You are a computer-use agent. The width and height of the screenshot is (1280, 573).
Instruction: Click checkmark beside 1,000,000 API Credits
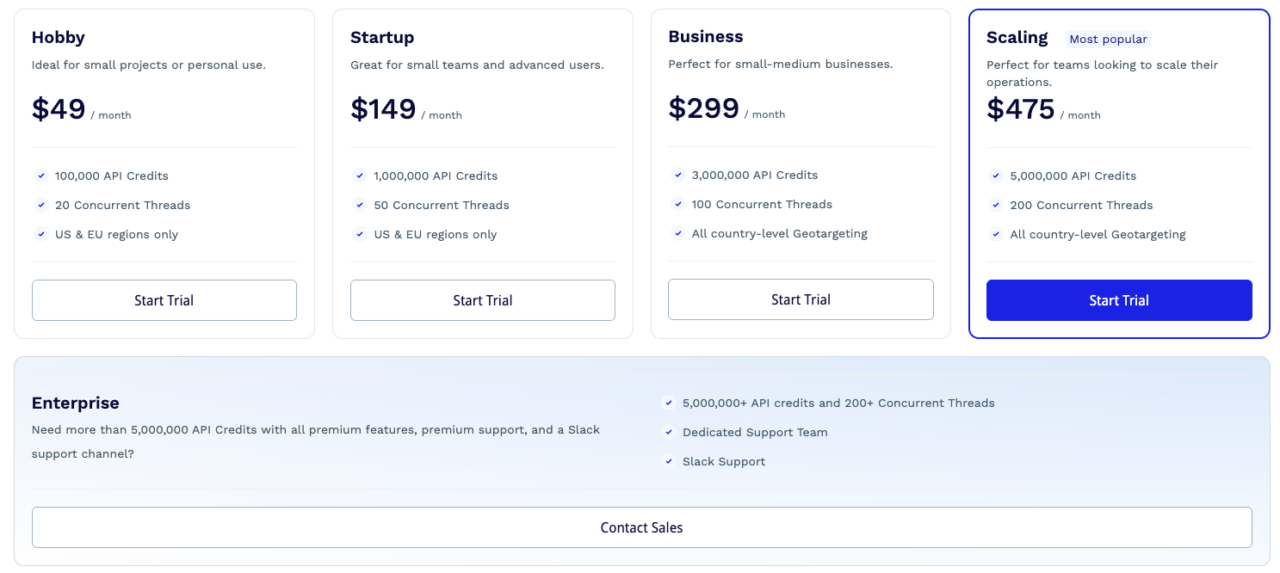click(x=360, y=176)
